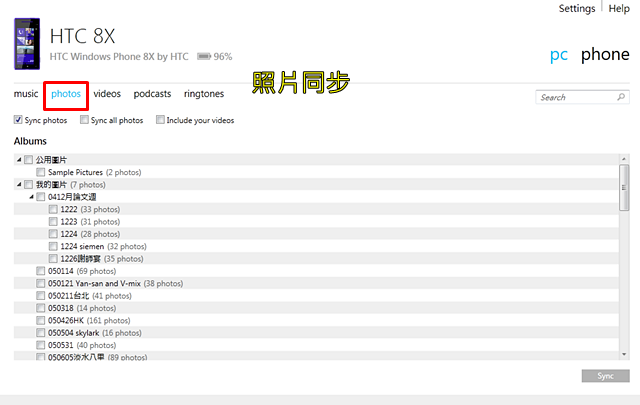Switch to phone view
The width and height of the screenshot is (640, 405).
(605, 54)
